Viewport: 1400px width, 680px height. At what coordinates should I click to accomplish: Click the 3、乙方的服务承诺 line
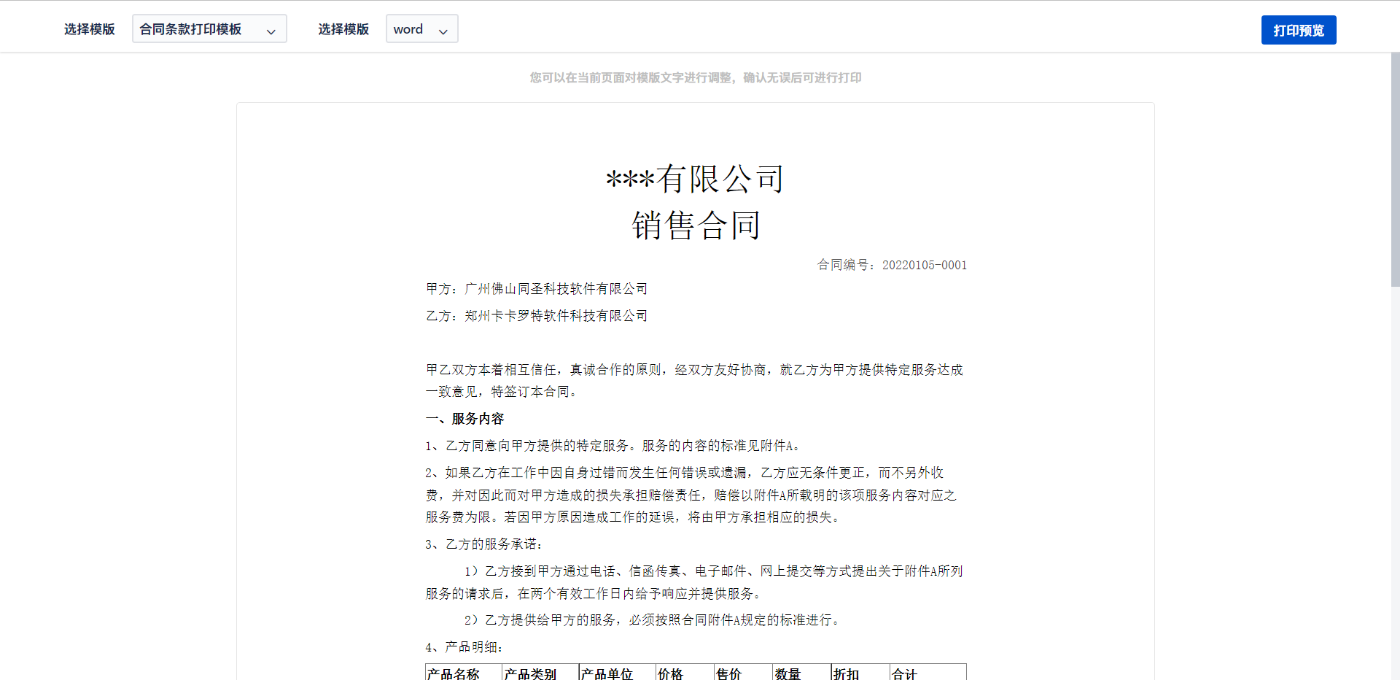coord(485,544)
